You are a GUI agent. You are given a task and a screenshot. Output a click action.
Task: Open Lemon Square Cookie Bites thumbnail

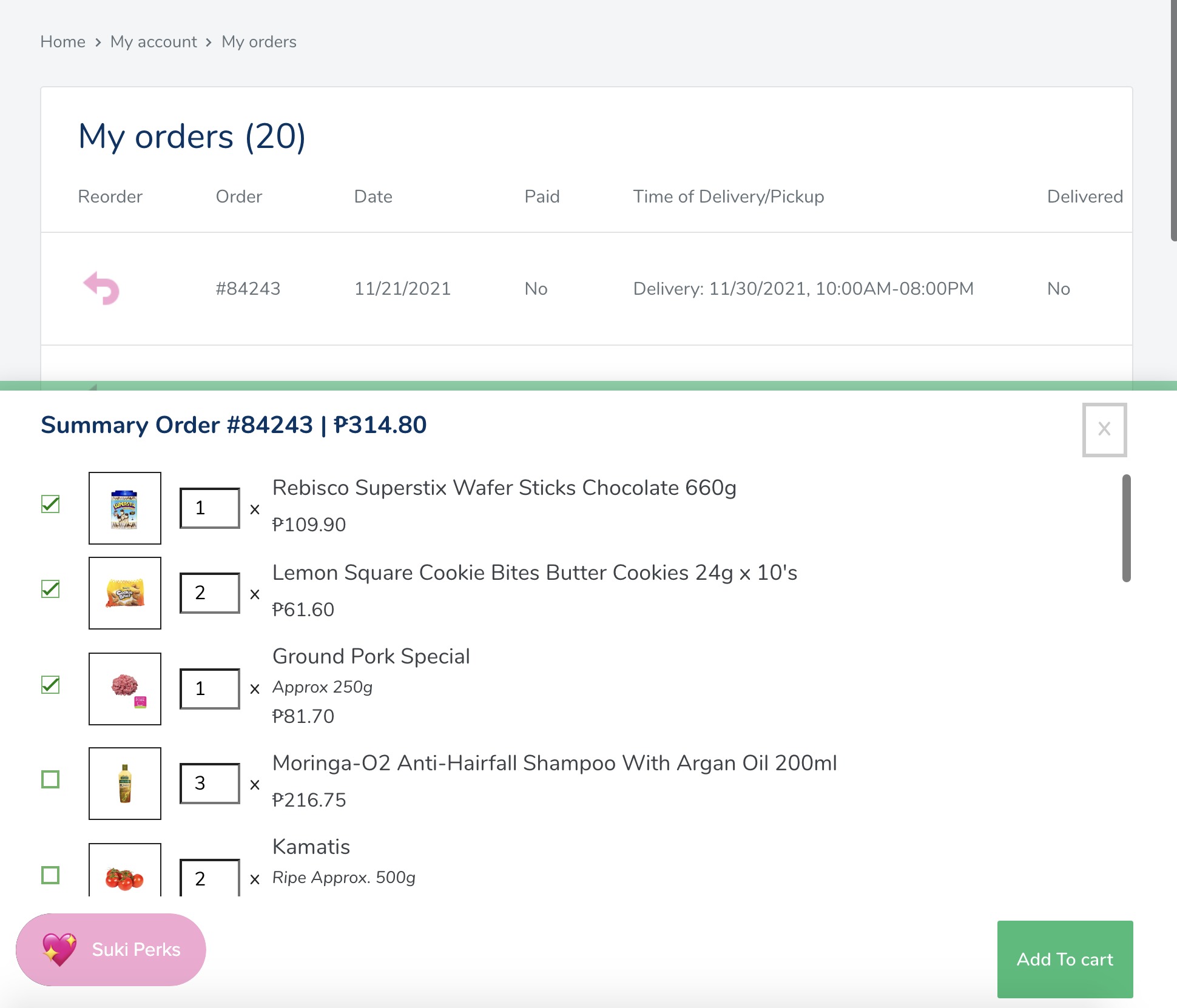[x=125, y=593]
